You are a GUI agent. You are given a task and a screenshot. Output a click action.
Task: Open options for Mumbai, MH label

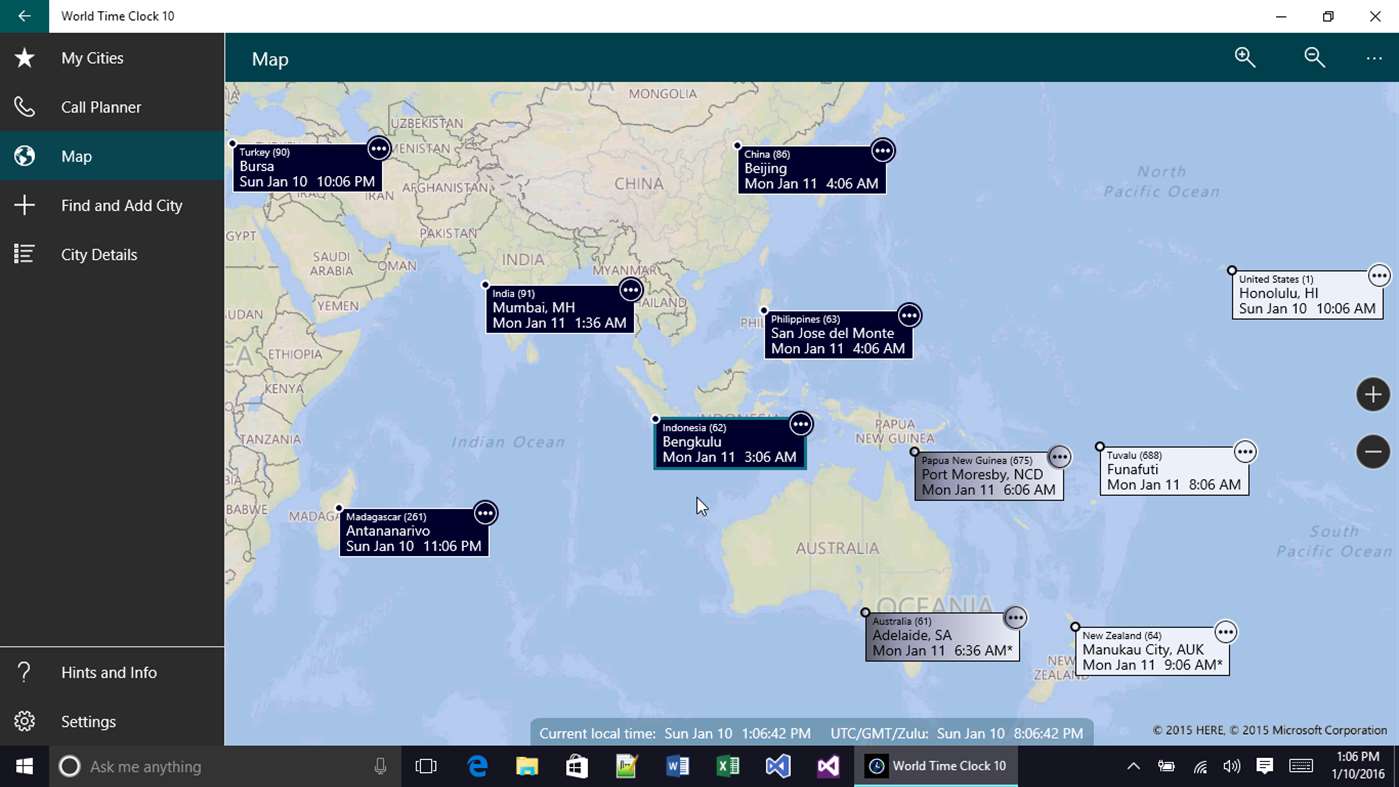click(x=630, y=289)
